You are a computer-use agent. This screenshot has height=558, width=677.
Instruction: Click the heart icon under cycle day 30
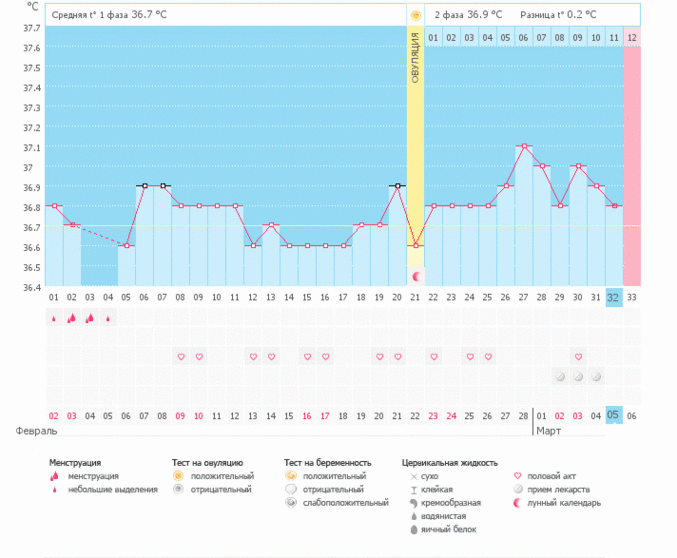click(x=578, y=357)
